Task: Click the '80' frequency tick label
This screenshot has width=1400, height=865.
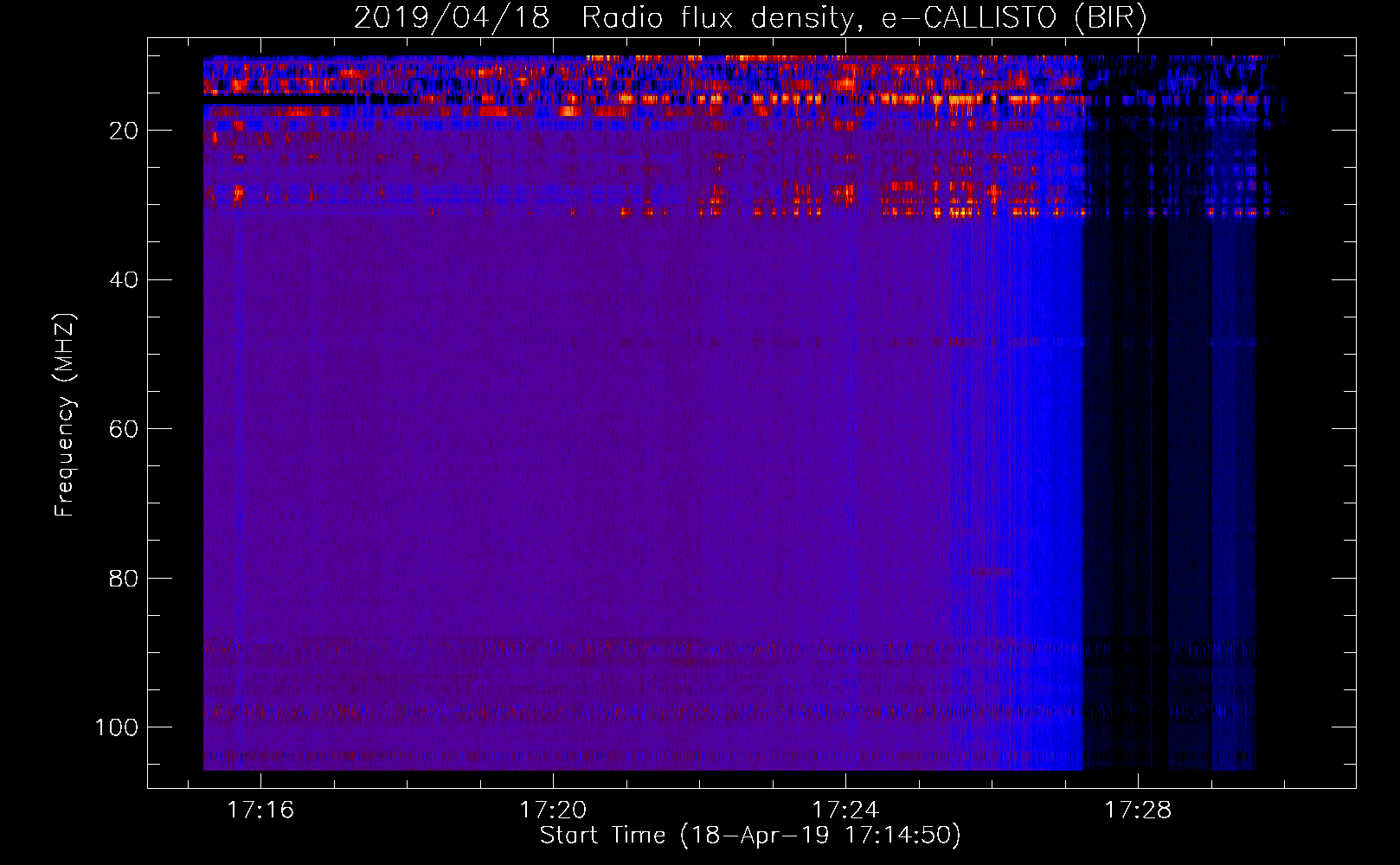Action: pos(124,578)
